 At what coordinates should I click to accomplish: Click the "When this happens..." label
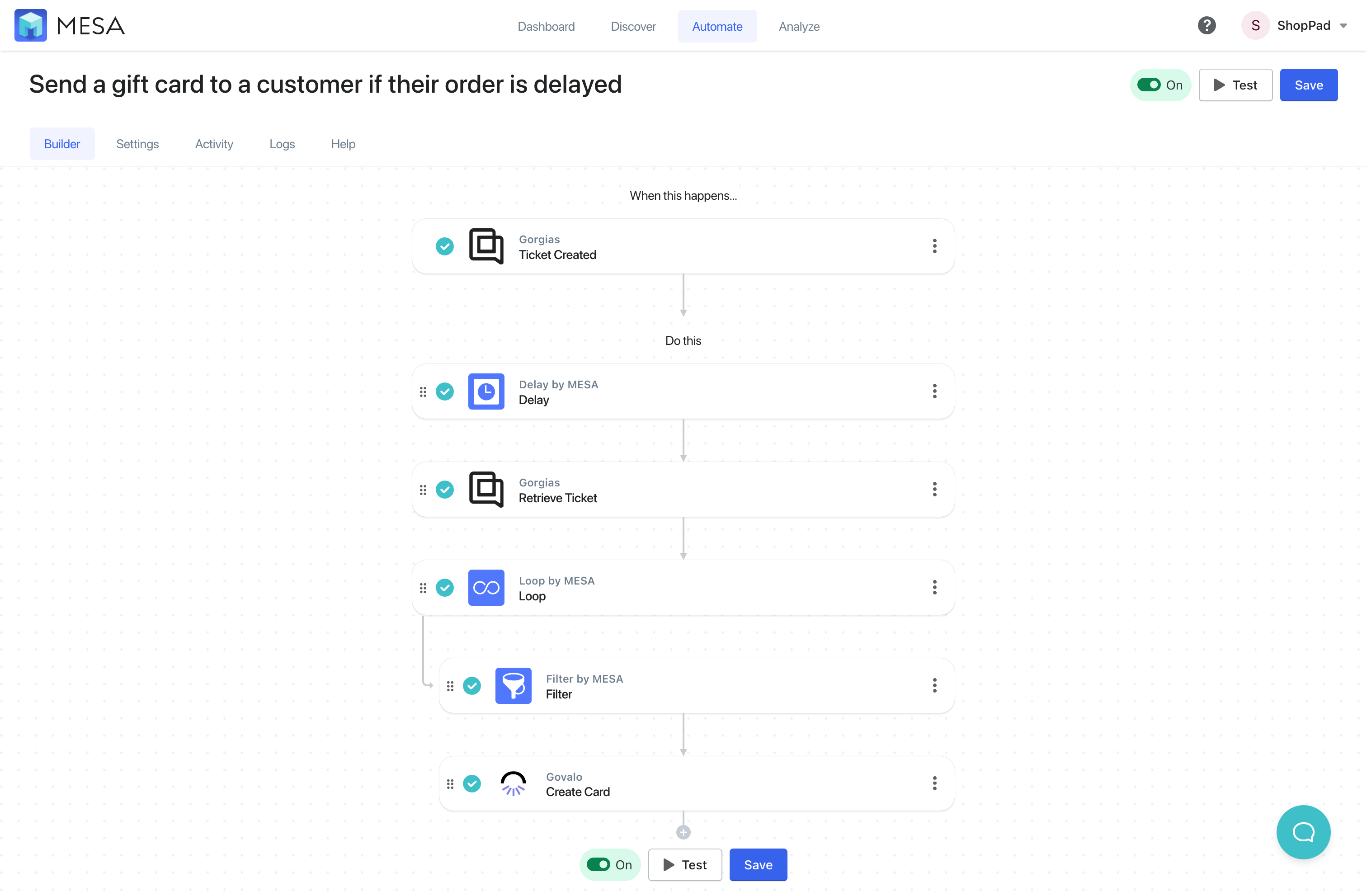[x=683, y=195]
